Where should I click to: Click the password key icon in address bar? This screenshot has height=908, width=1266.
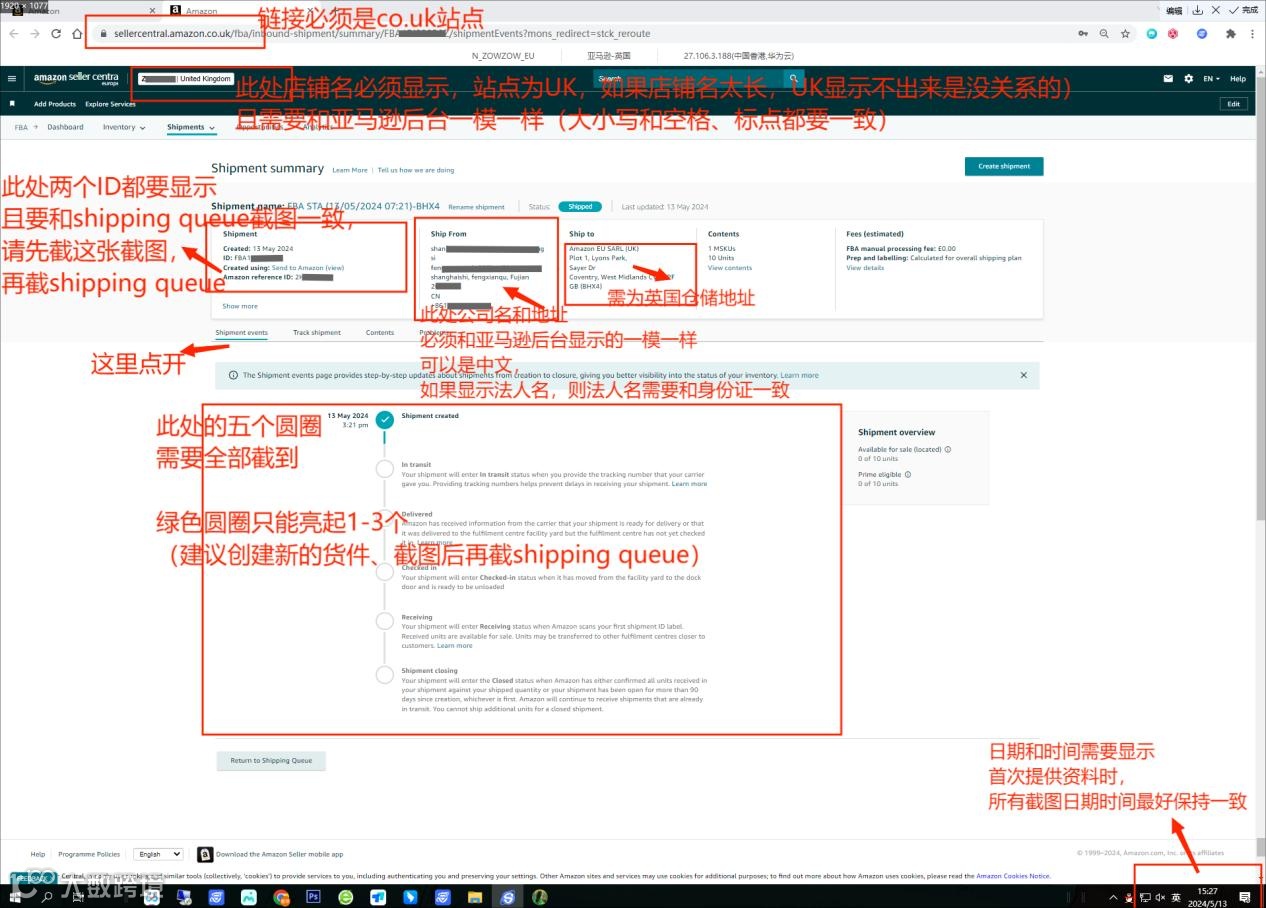[x=1083, y=33]
